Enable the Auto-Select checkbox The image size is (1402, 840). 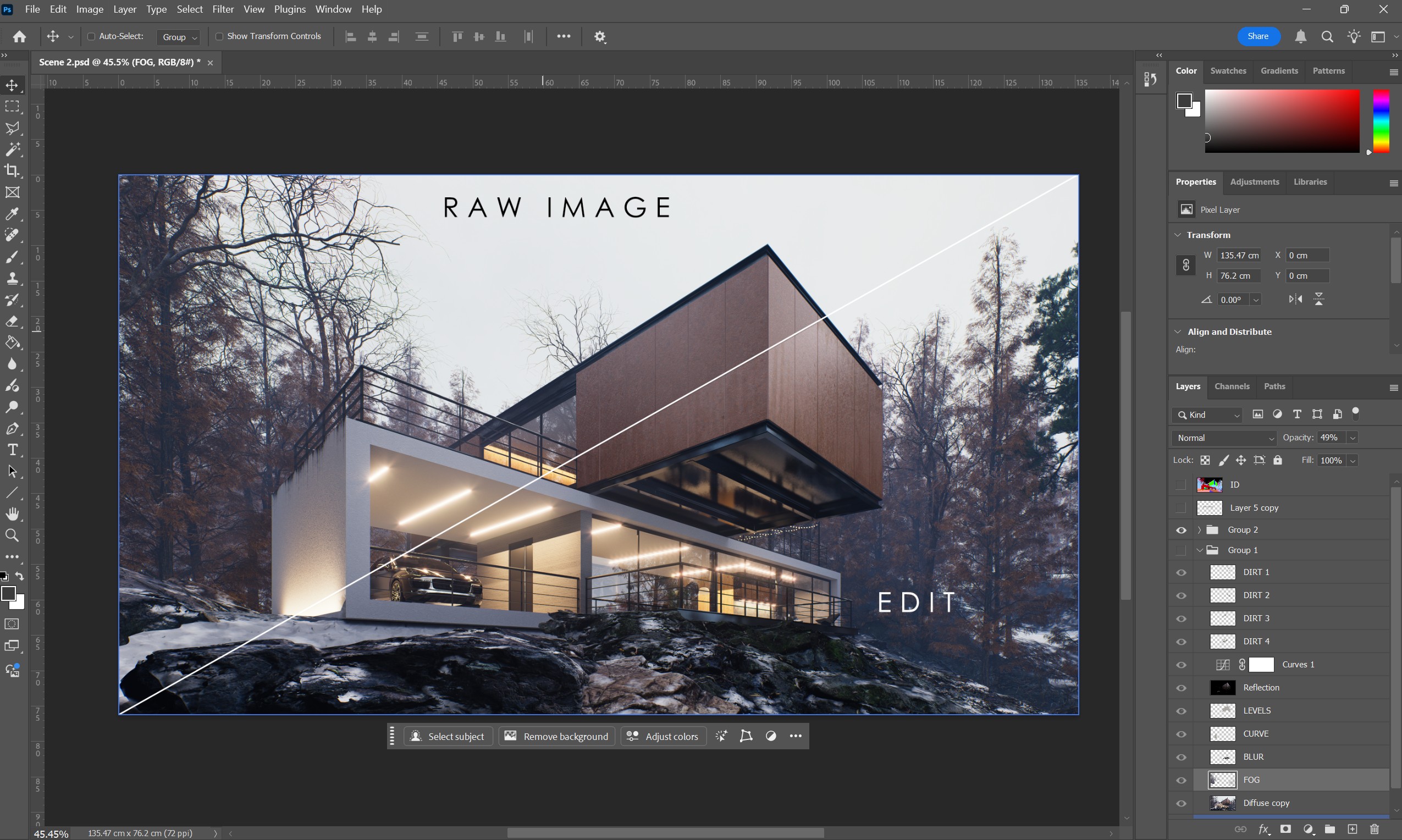(91, 36)
